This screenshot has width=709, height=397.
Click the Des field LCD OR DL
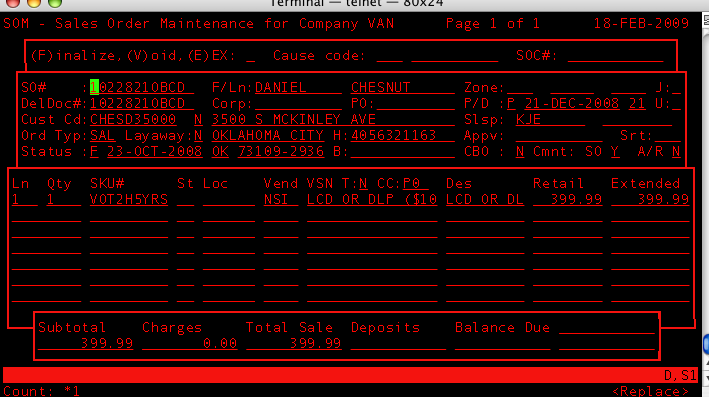click(x=485, y=199)
